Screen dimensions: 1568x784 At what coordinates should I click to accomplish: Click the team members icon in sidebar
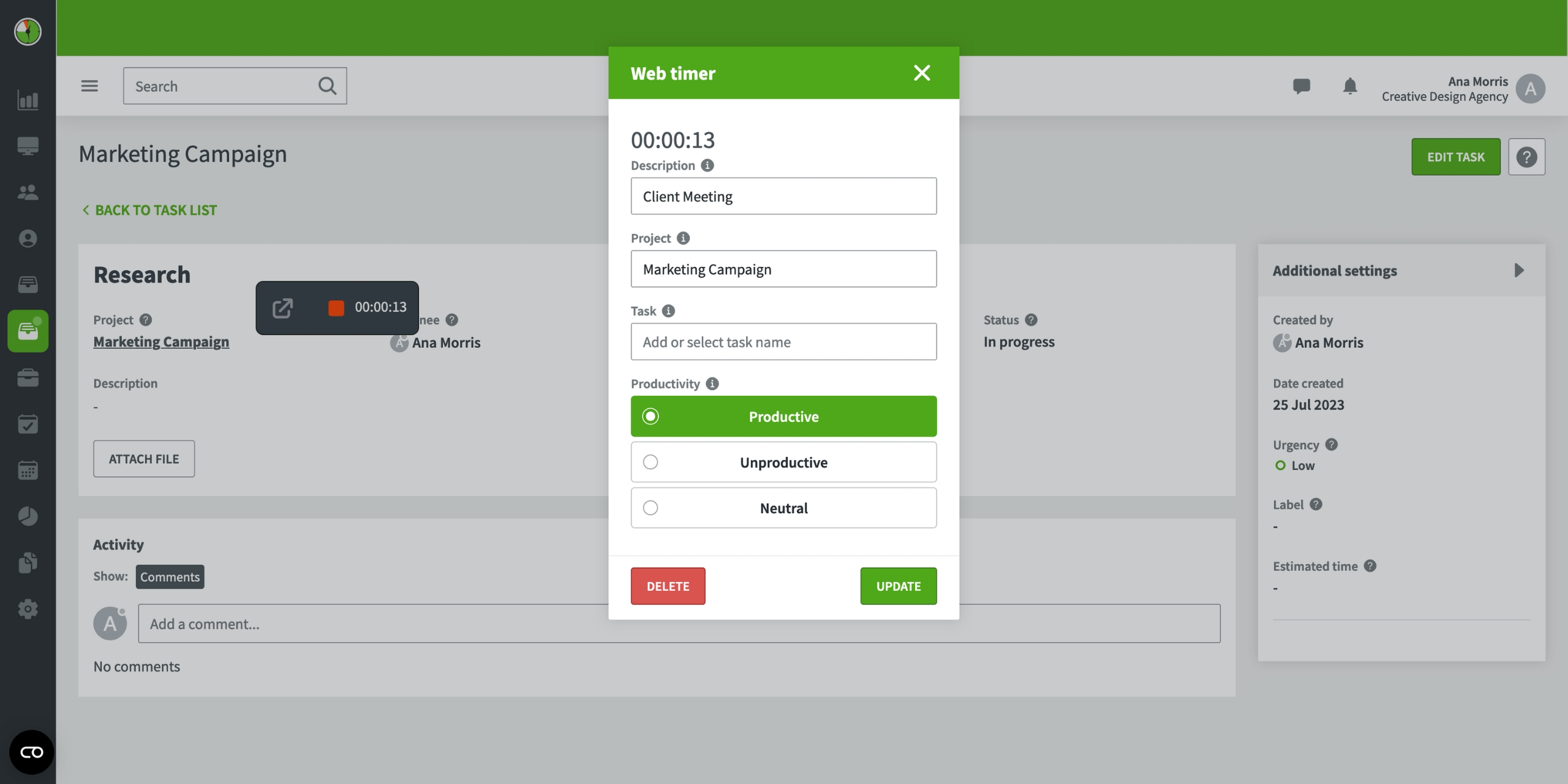tap(28, 192)
